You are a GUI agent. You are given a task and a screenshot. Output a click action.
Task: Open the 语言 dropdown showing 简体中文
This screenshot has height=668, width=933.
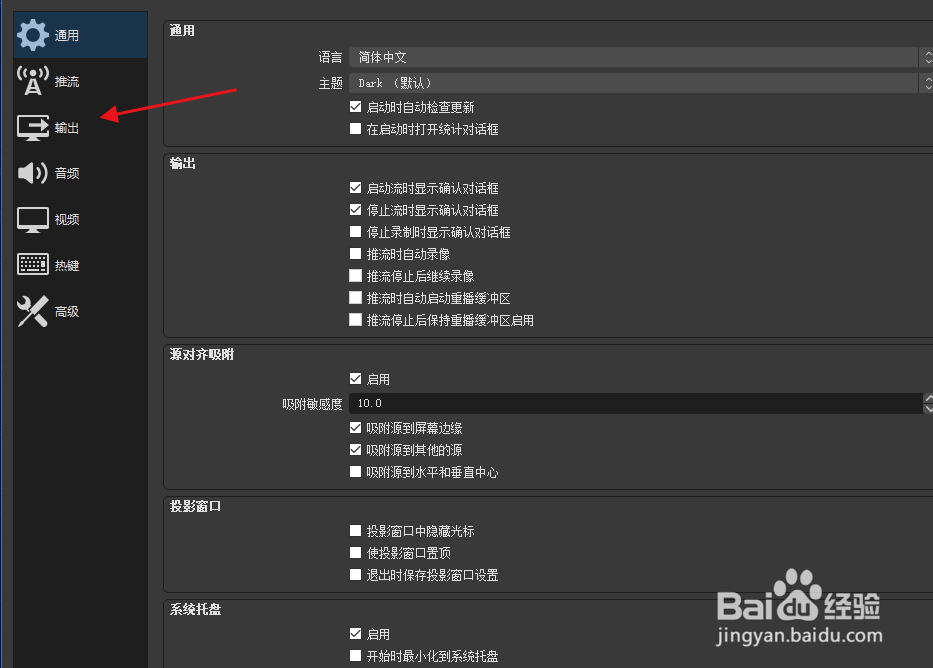[x=640, y=57]
